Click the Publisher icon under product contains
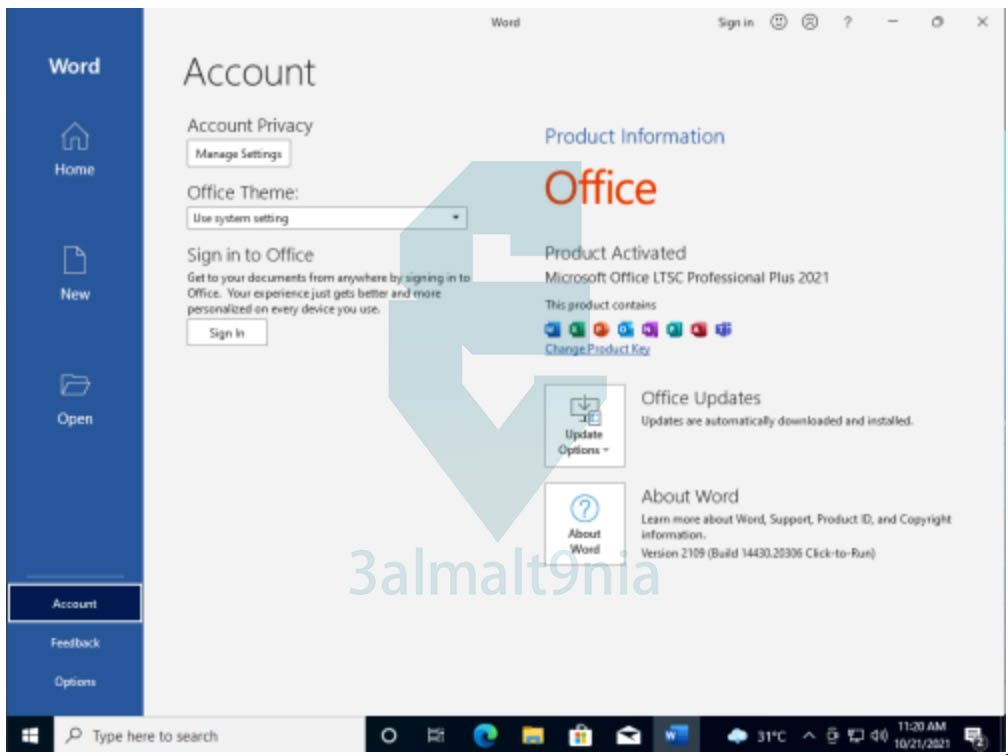The width and height of the screenshot is (1008, 755). (674, 330)
